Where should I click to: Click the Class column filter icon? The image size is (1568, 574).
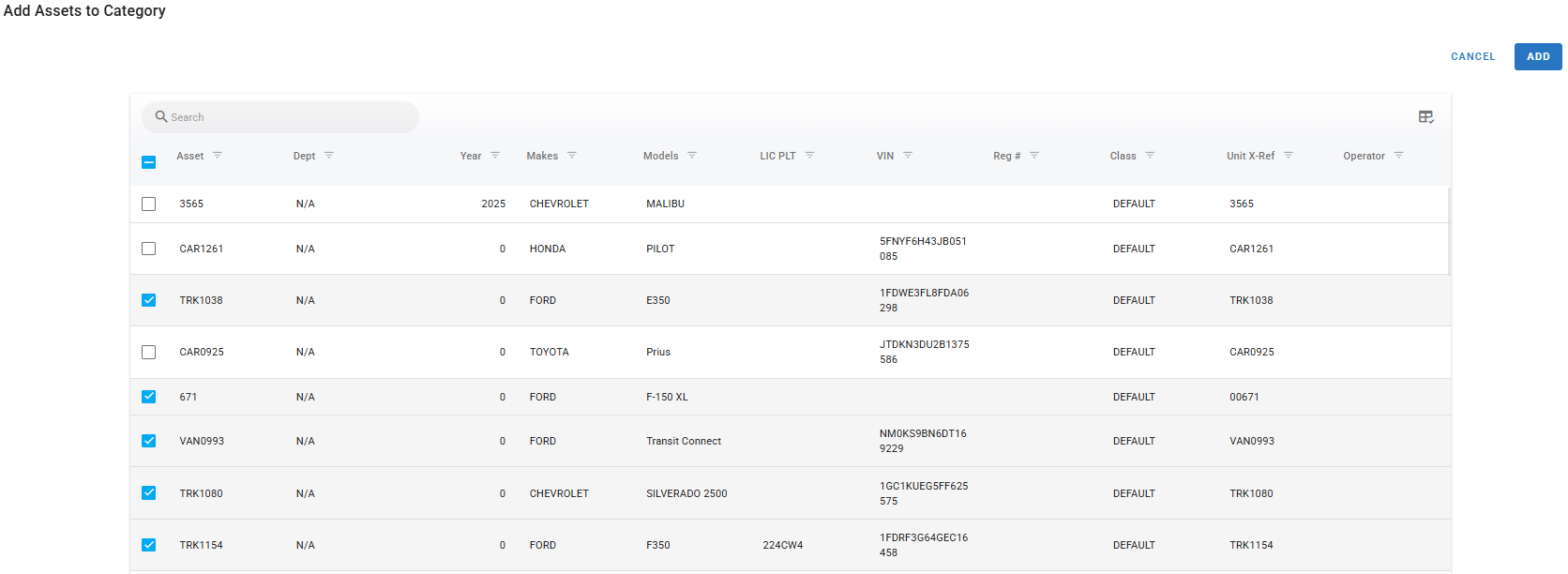[1150, 156]
